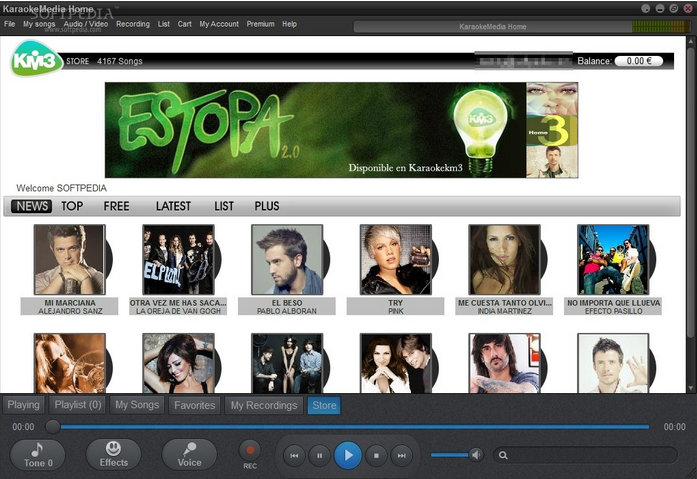Image resolution: width=697 pixels, height=479 pixels.
Task: Click scrollbar down arrow in store view
Action: [x=691, y=388]
